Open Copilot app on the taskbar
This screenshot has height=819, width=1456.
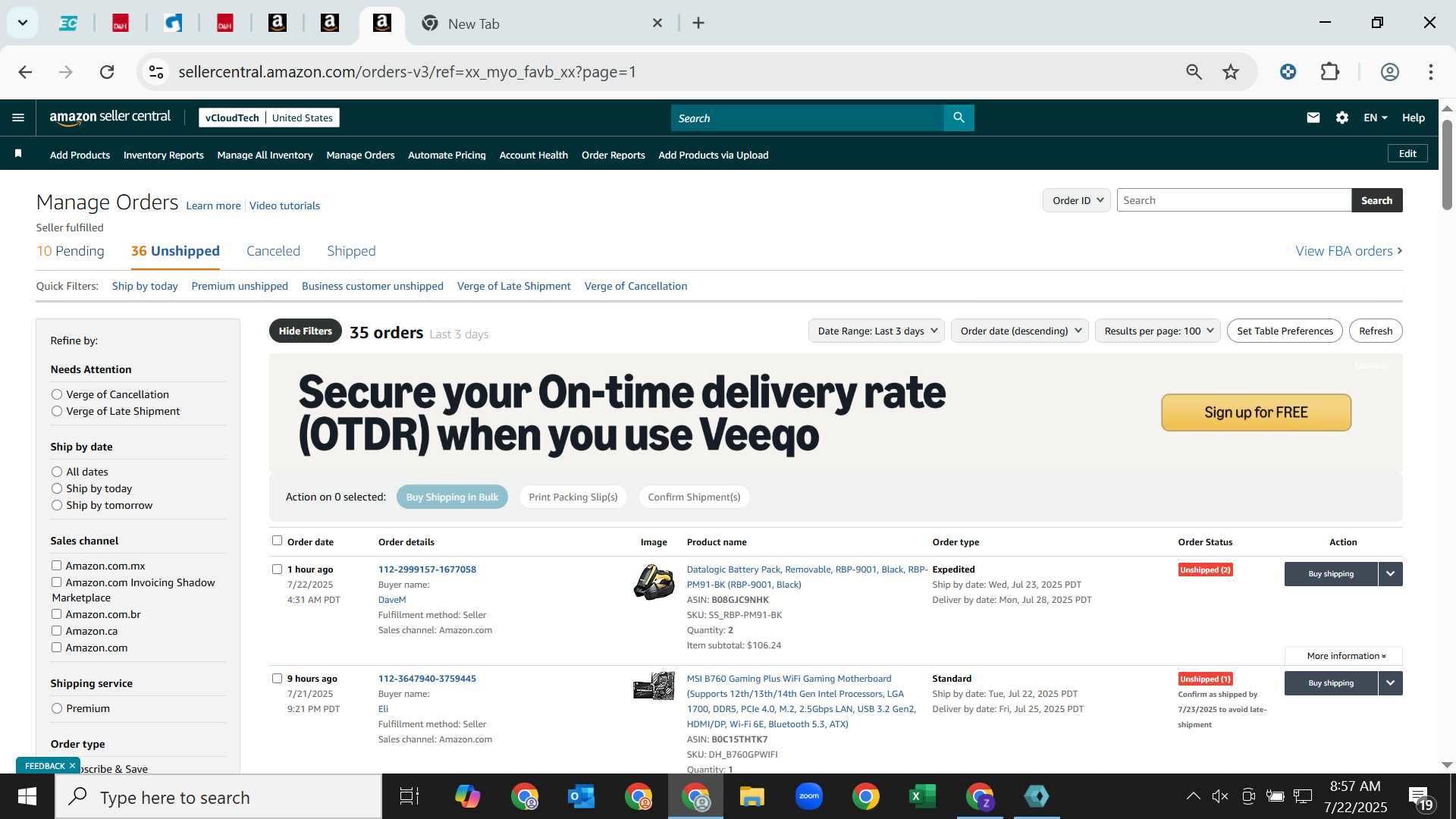click(467, 797)
